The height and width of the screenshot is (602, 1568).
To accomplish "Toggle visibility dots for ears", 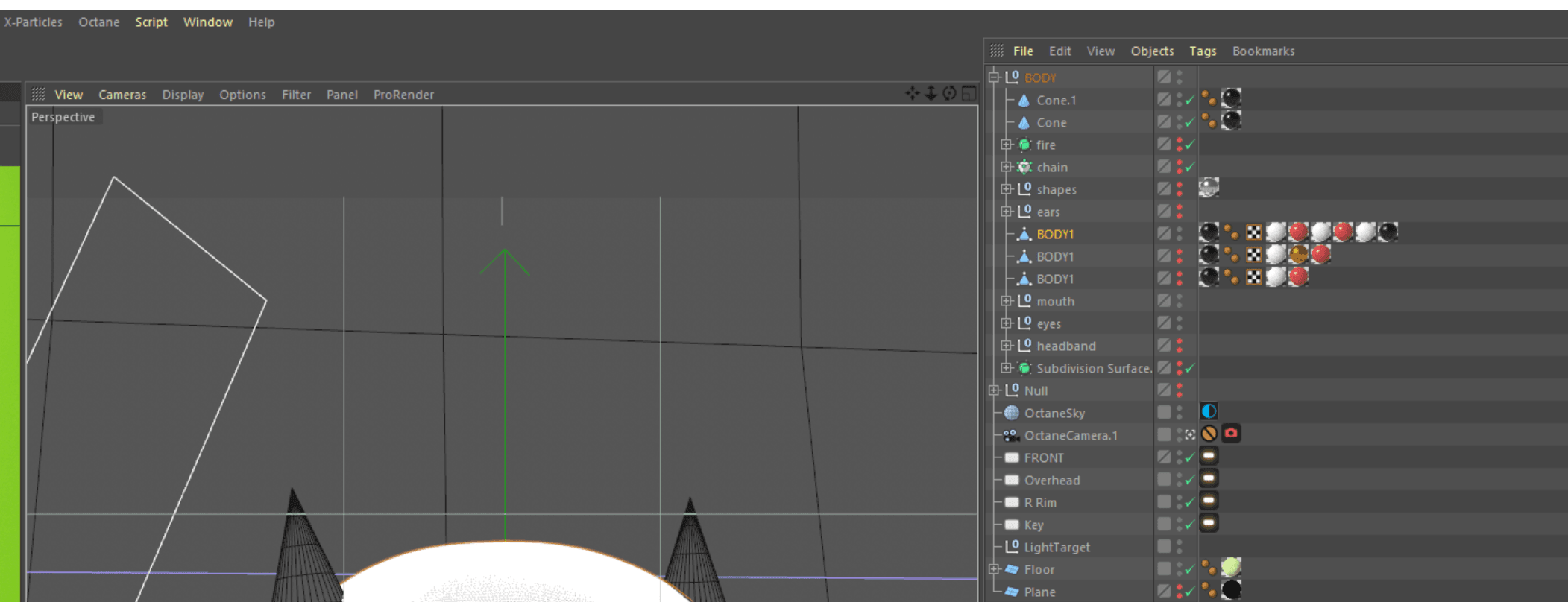I will (1180, 212).
